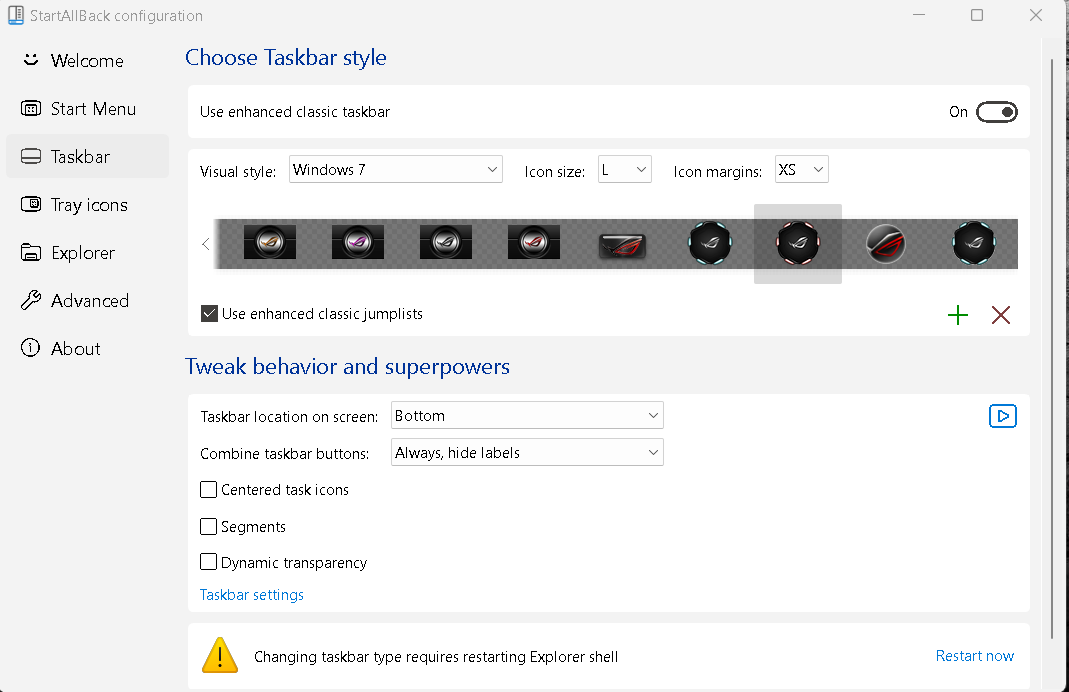The width and height of the screenshot is (1069, 692).
Task: Open Advanced settings
Action: coord(87,301)
